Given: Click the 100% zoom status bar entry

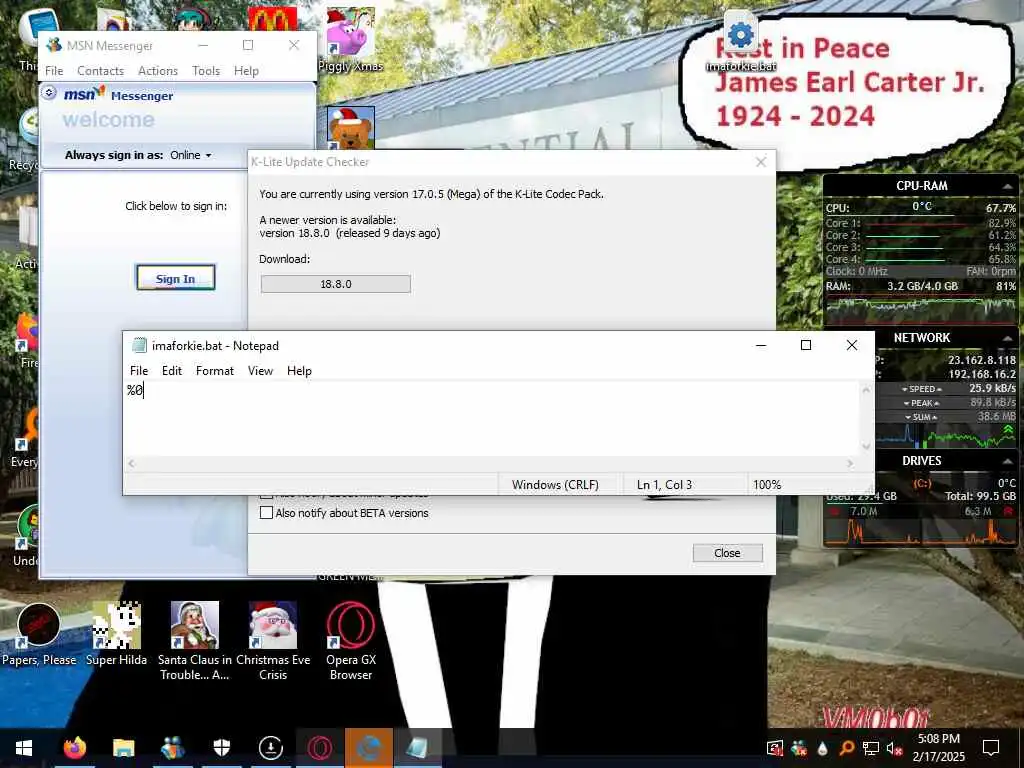Looking at the screenshot, I should point(767,485).
